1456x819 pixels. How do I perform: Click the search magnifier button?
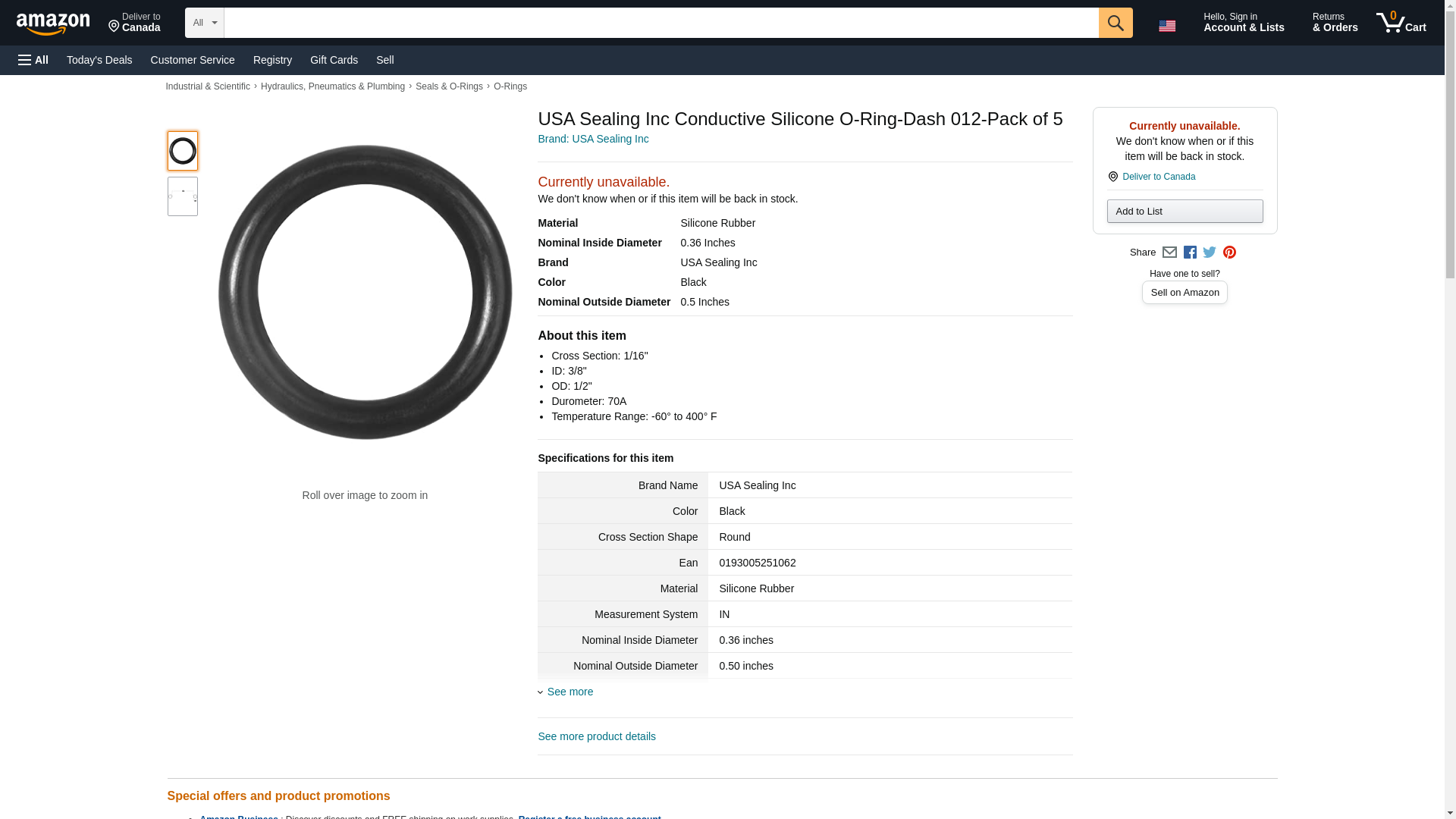click(1115, 23)
